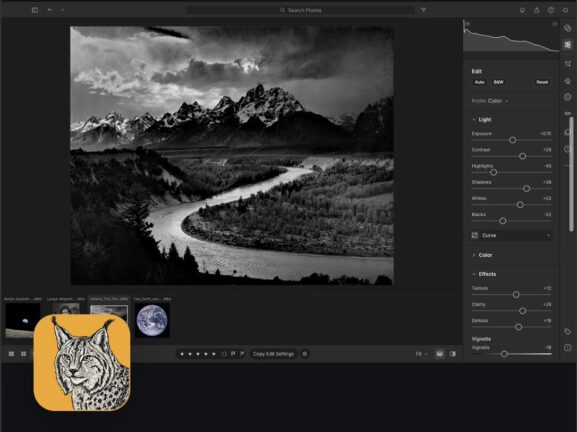Toggle the left panel layout icon

35,10
